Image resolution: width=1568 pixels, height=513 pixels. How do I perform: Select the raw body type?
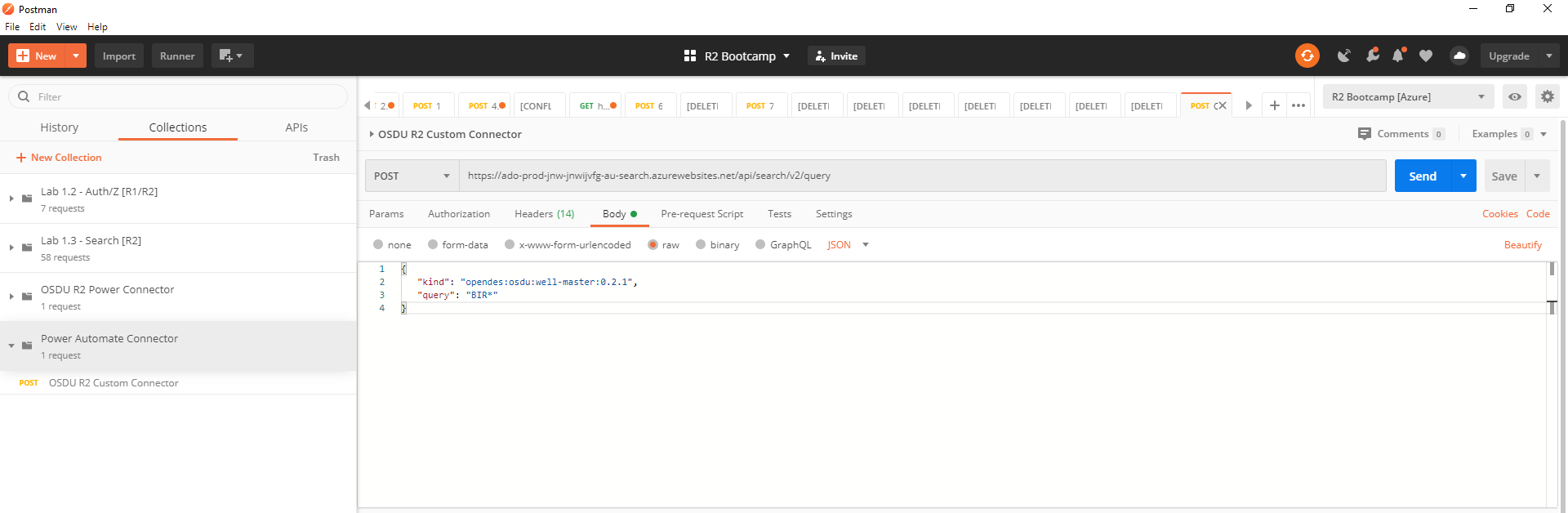[653, 244]
